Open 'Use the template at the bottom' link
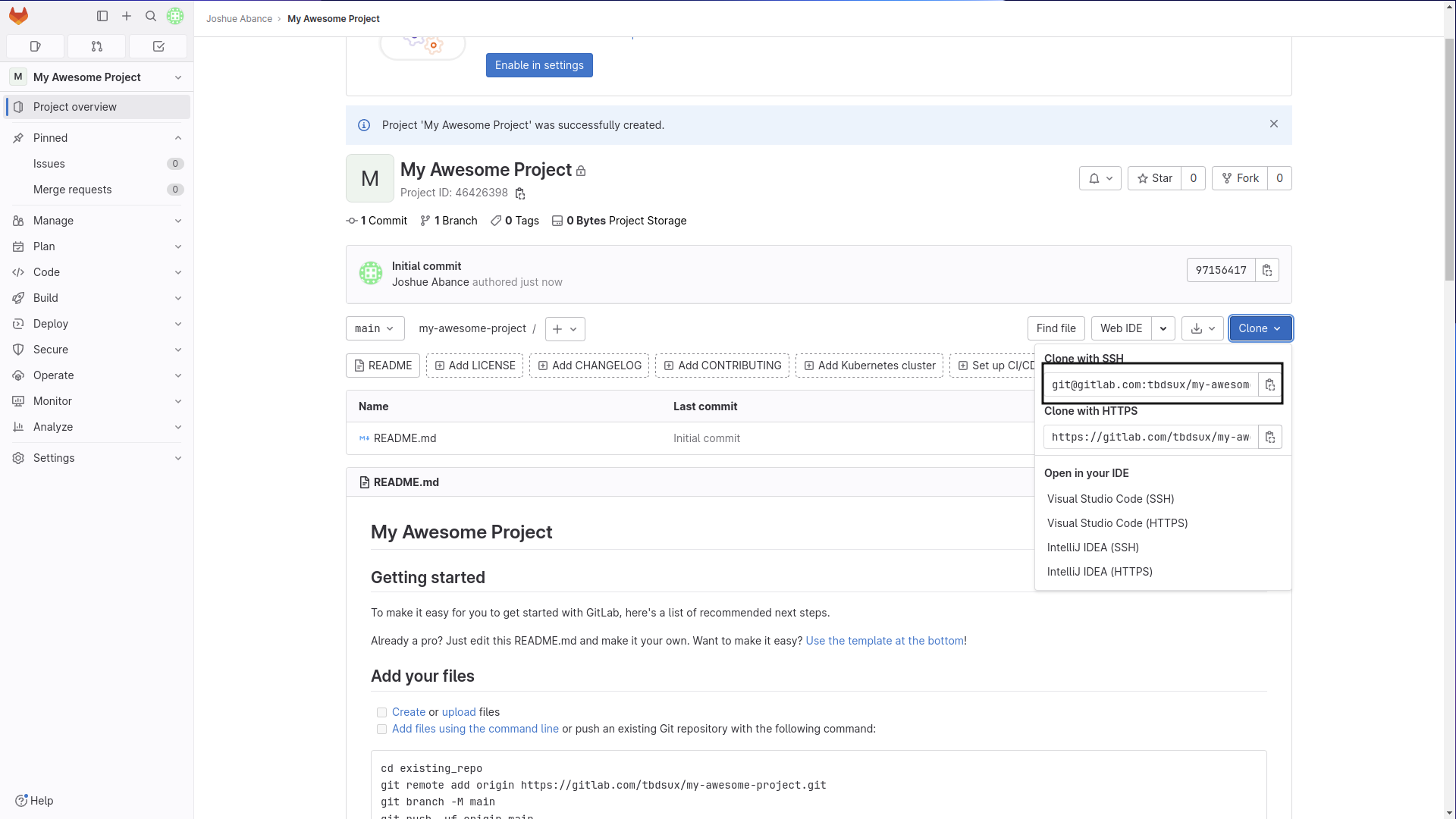Viewport: 1456px width, 819px height. (884, 641)
